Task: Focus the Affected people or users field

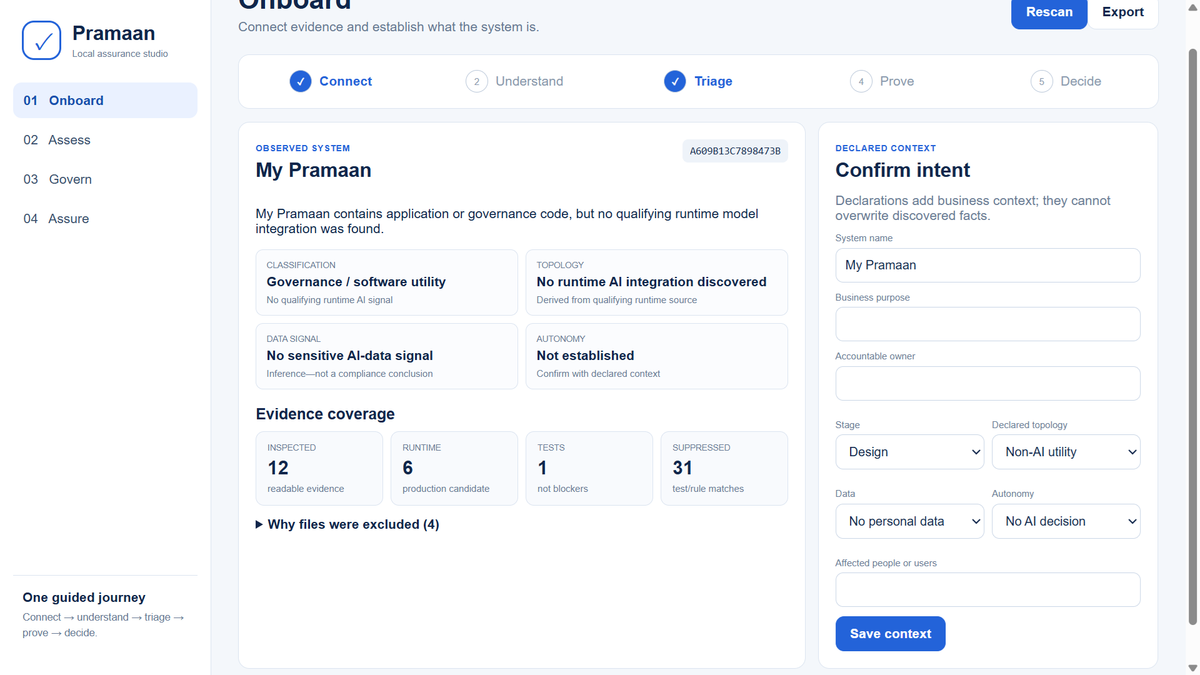Action: point(988,590)
